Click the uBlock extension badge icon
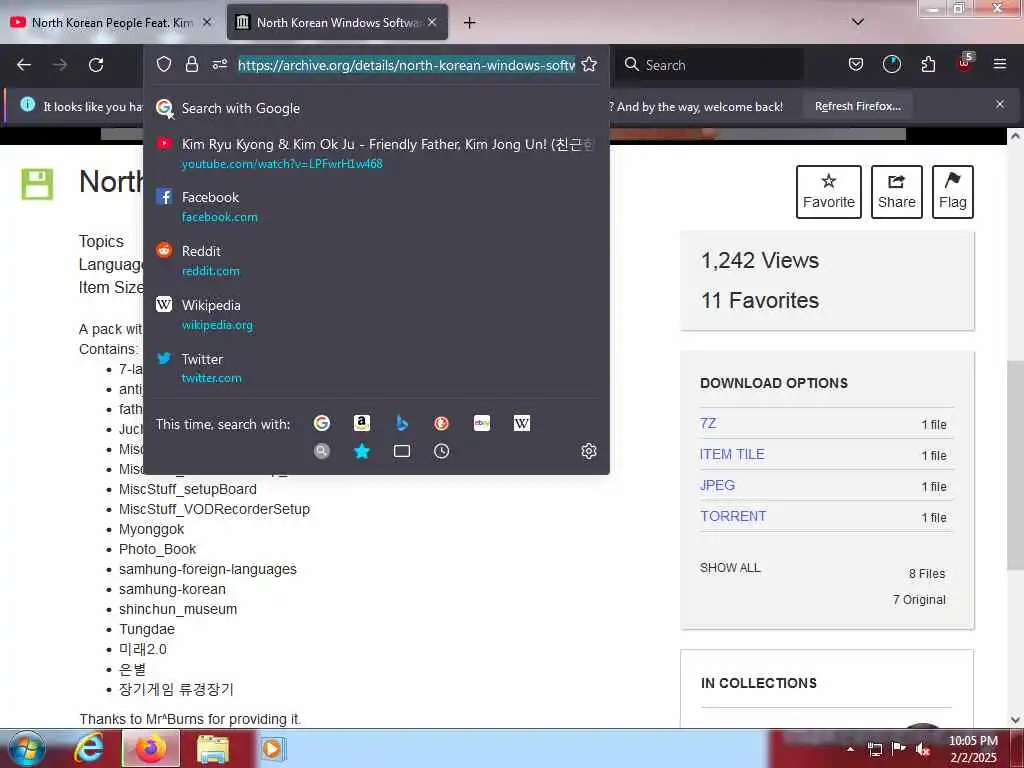Viewport: 1024px width, 768px height. click(x=965, y=63)
